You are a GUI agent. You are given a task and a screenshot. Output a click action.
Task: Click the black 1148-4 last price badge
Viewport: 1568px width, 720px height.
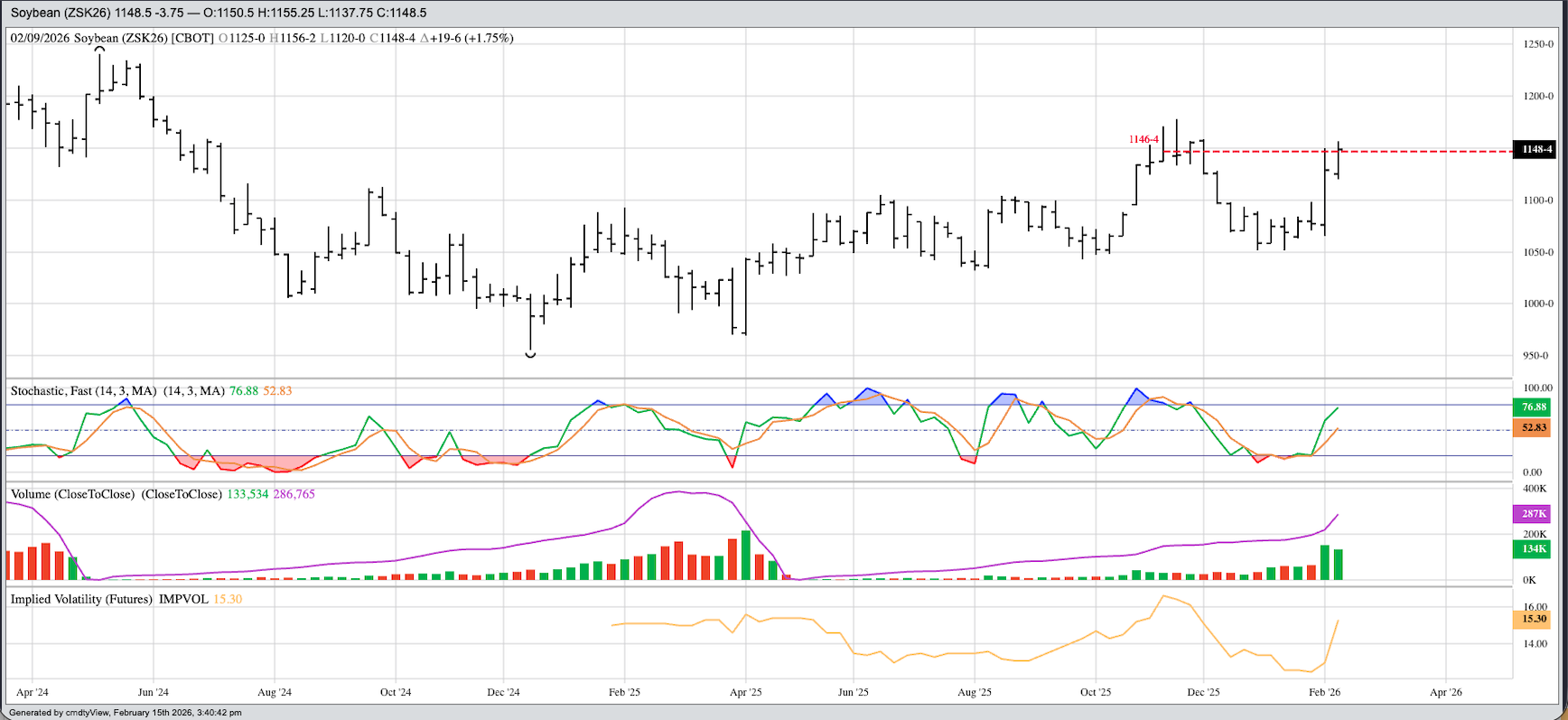(x=1535, y=149)
